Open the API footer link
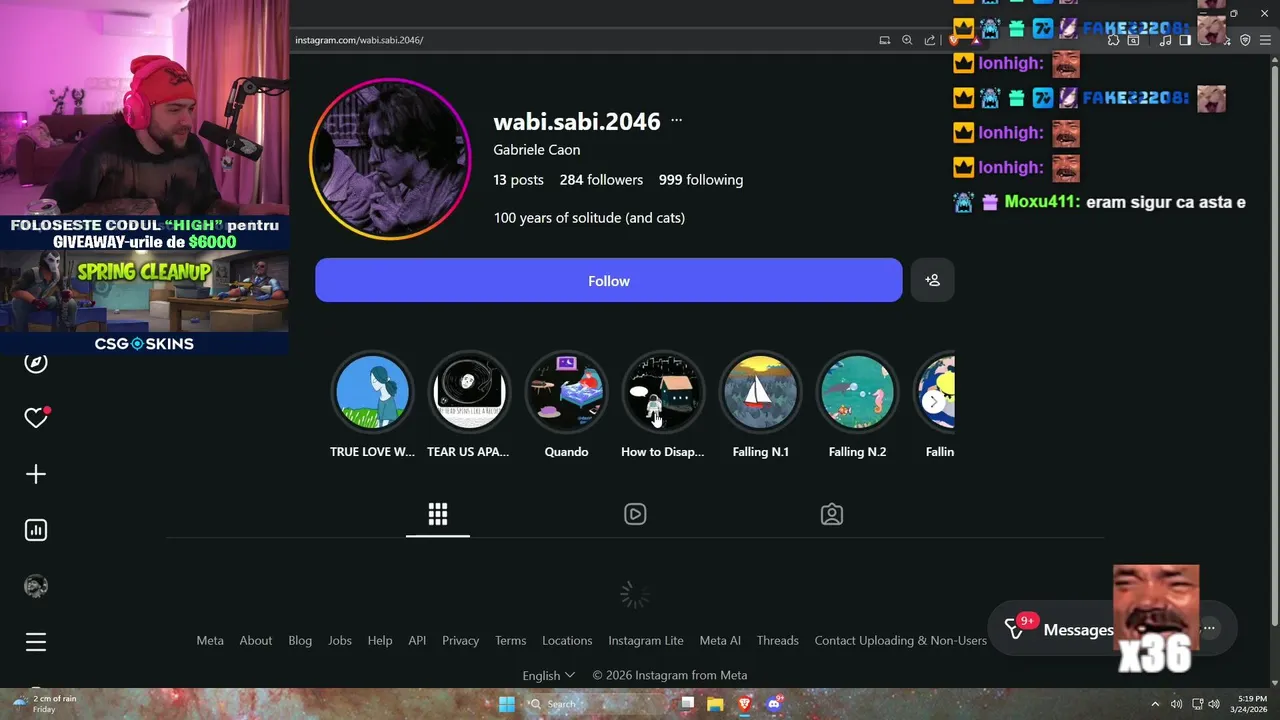The image size is (1280, 720). tap(417, 640)
